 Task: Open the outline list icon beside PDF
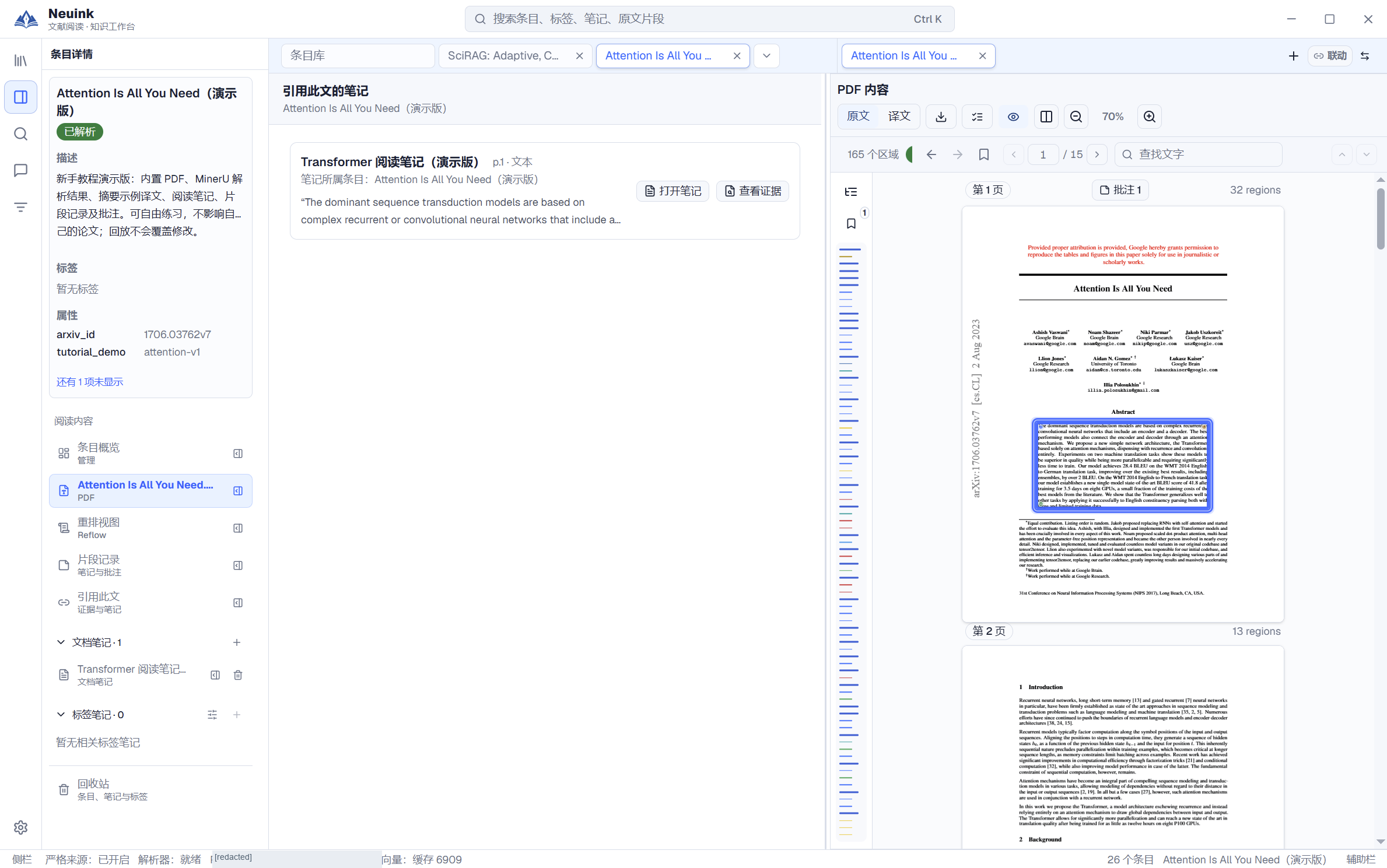[851, 192]
